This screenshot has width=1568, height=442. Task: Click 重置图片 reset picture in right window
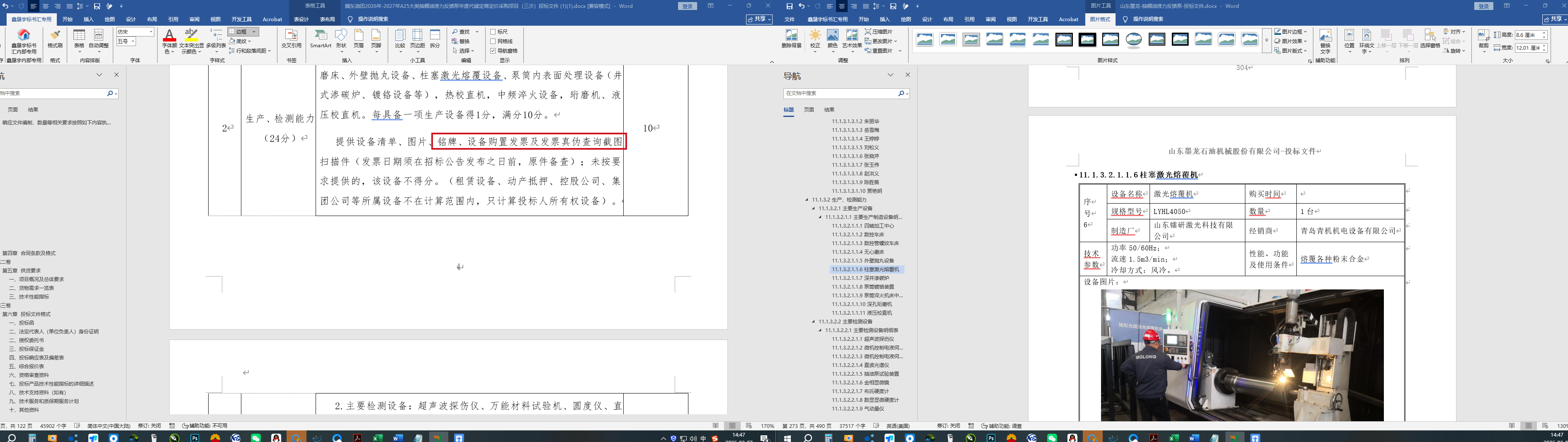879,51
